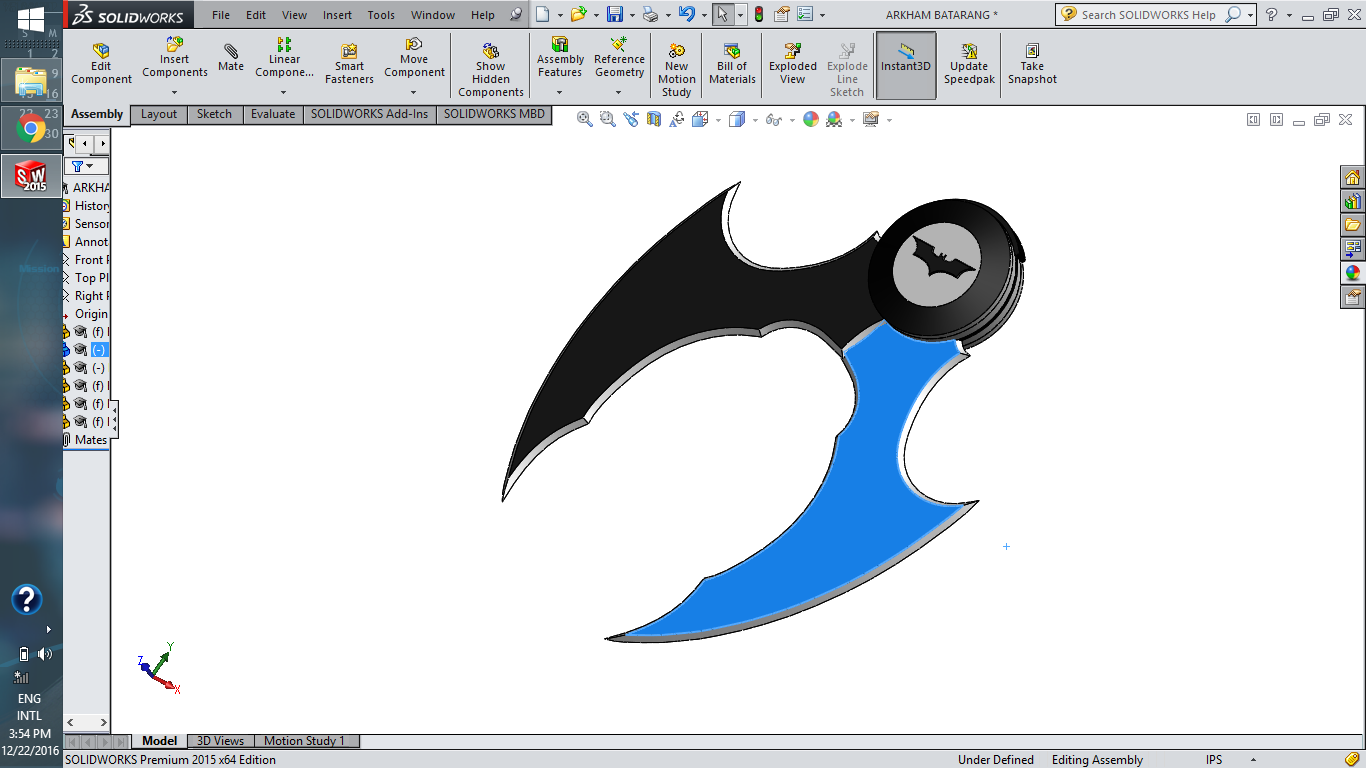Image resolution: width=1366 pixels, height=768 pixels.
Task: Click the Windows Start button
Action: pyautogui.click(x=31, y=18)
